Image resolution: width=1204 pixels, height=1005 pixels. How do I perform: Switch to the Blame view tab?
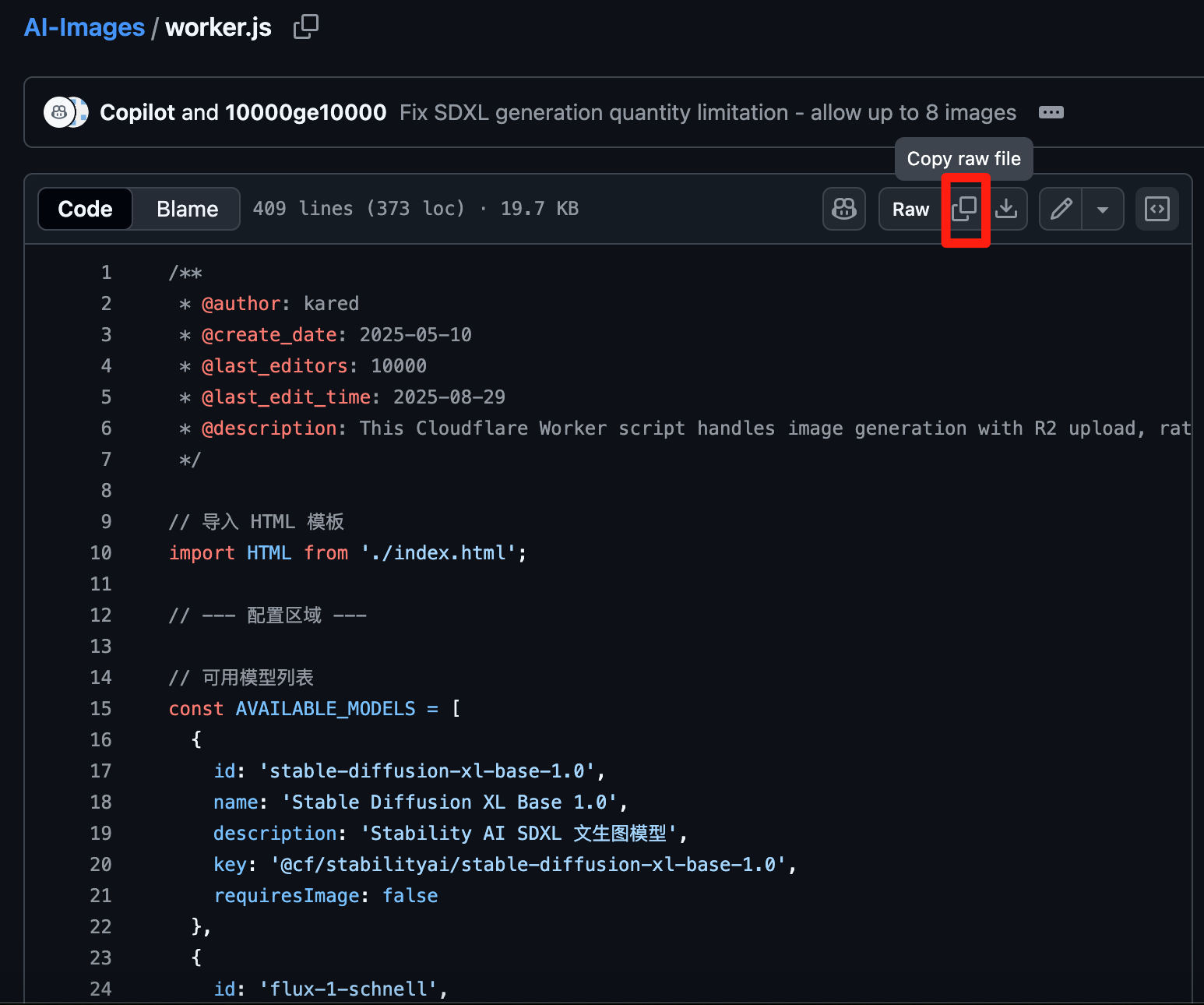187,209
